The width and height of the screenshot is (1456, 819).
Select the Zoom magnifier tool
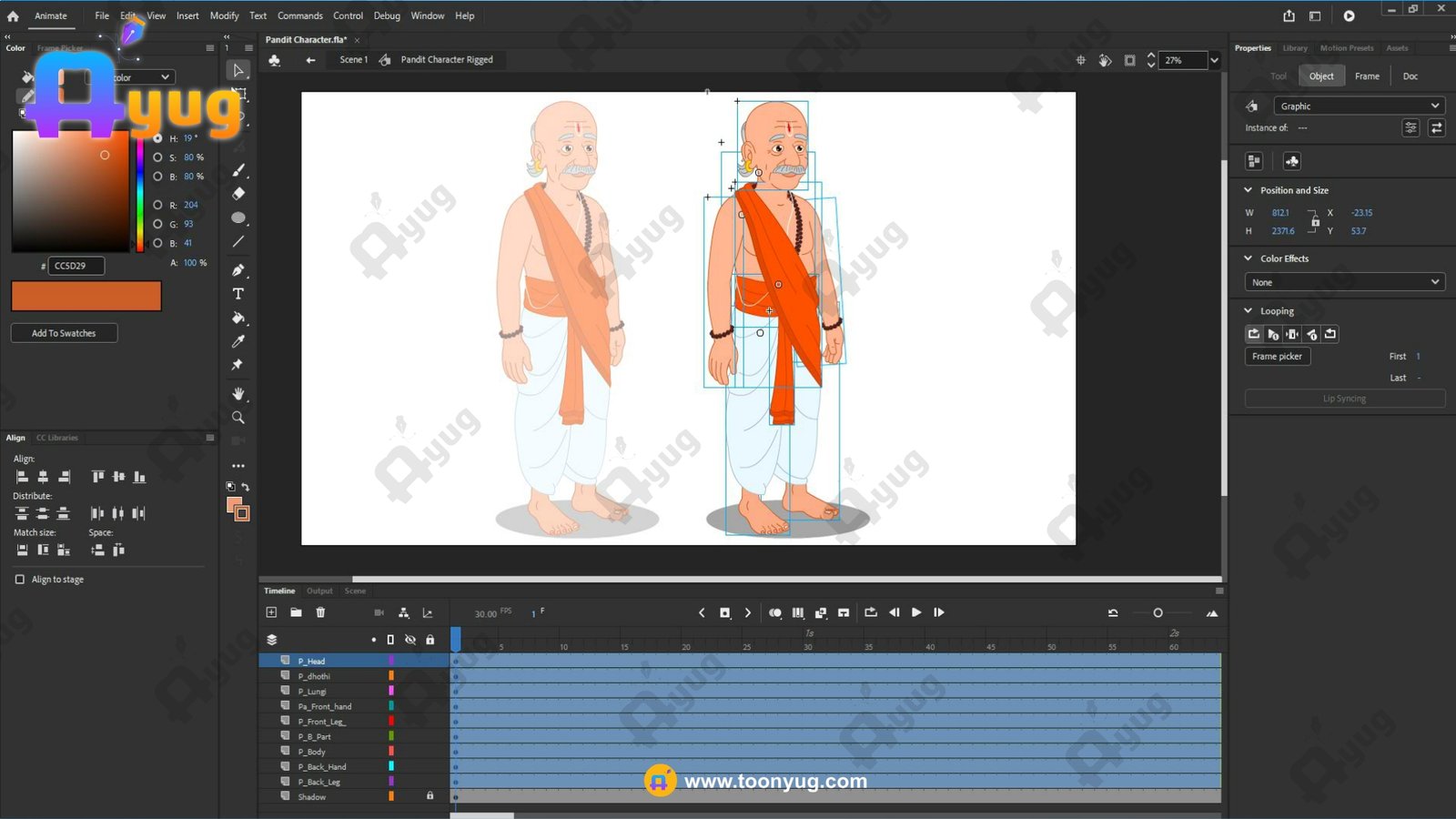point(238,418)
